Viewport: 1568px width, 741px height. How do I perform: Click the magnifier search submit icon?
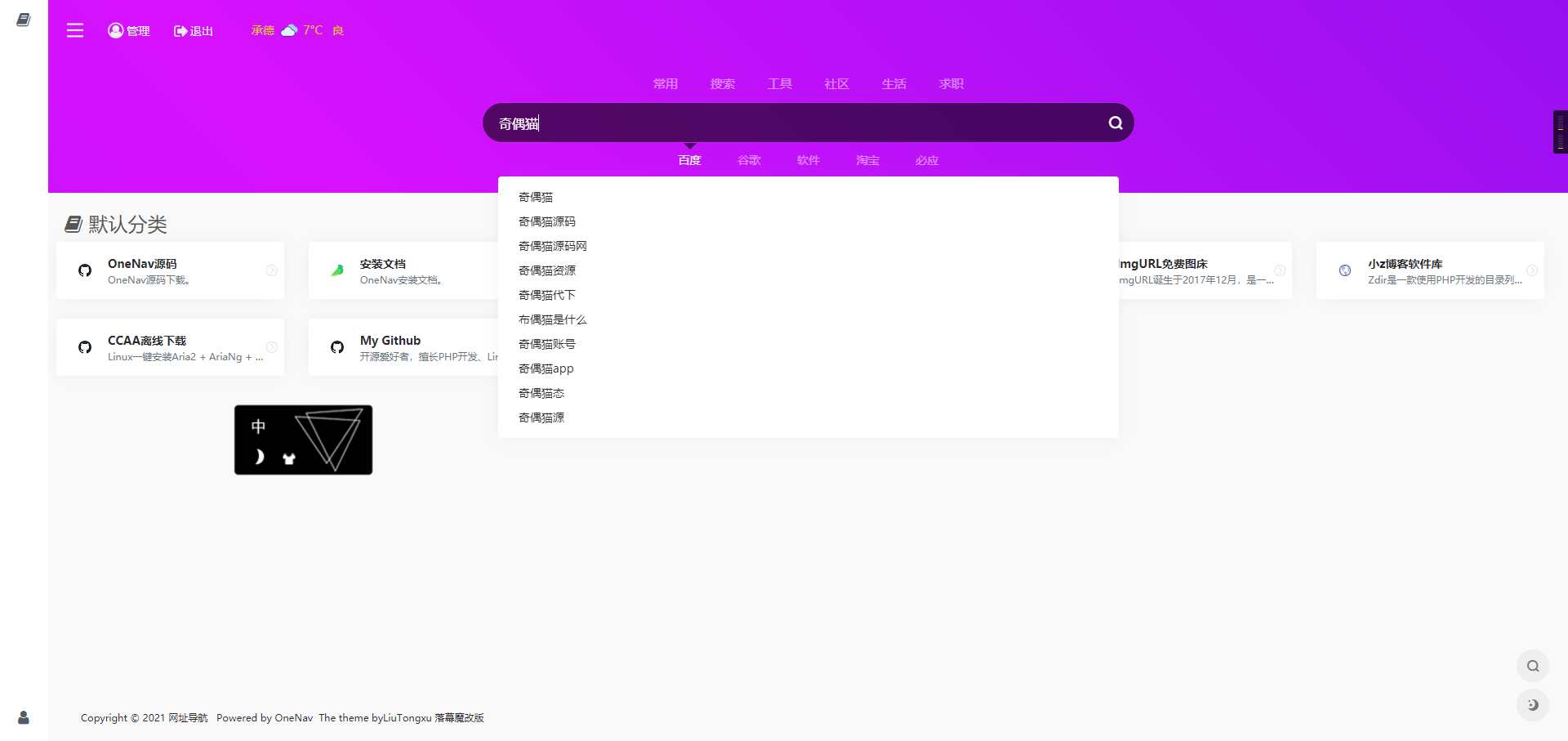click(x=1116, y=123)
